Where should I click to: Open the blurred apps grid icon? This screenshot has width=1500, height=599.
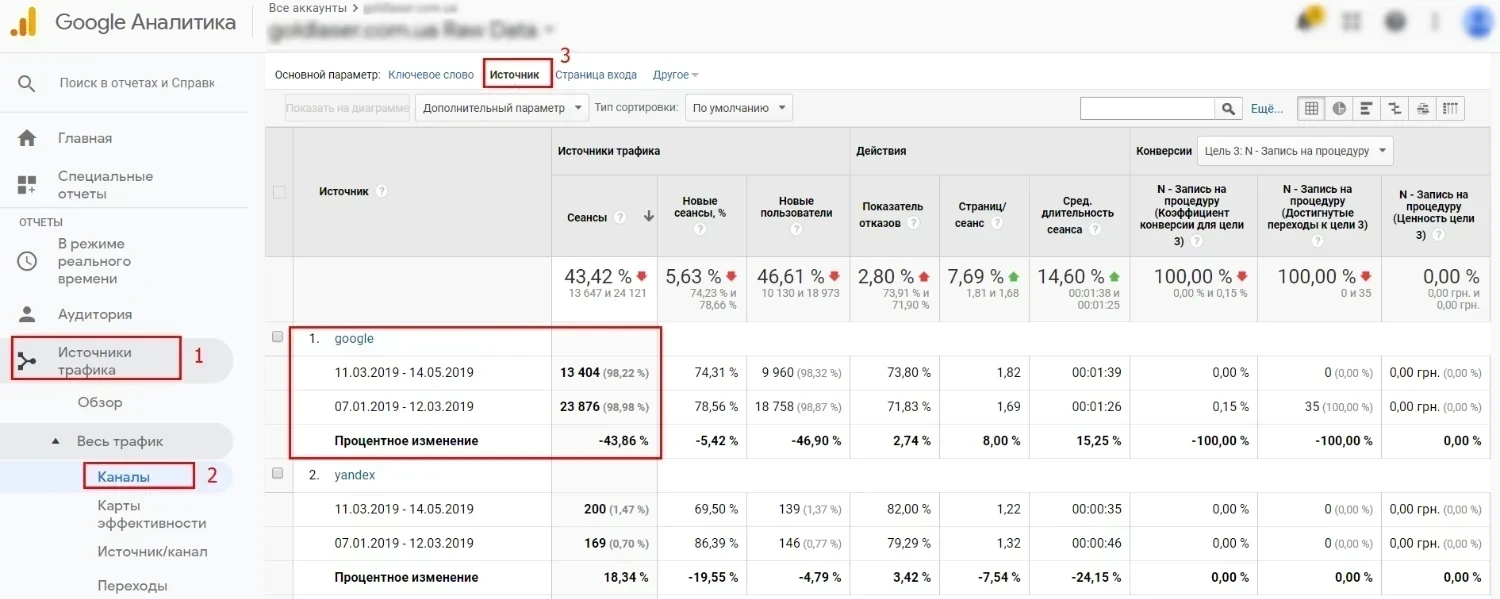1352,22
